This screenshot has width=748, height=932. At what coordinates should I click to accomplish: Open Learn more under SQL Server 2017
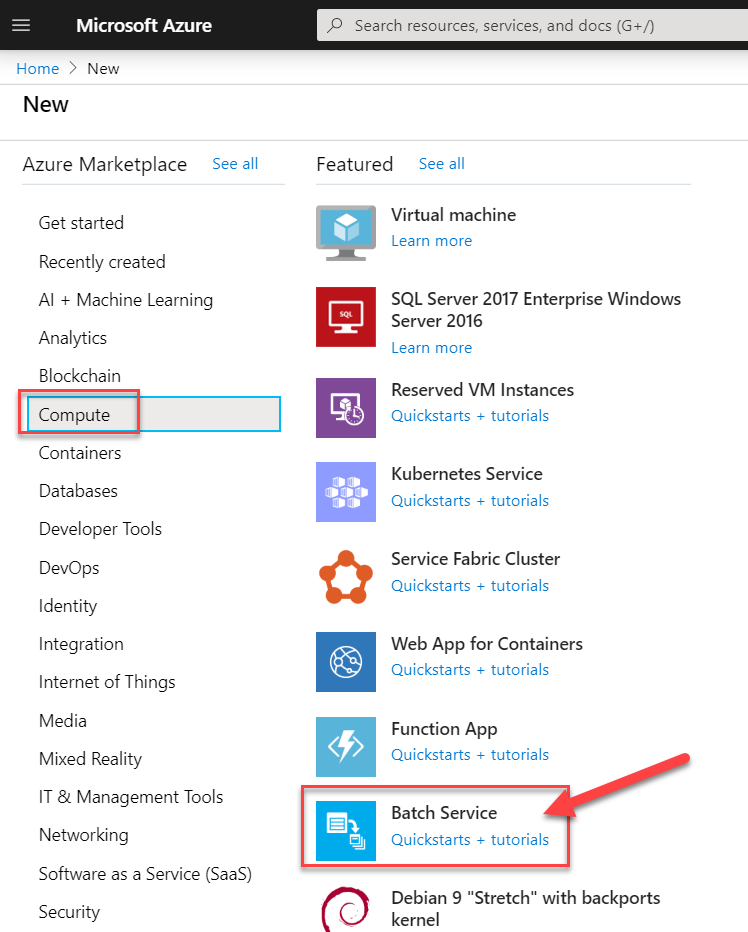click(x=432, y=348)
